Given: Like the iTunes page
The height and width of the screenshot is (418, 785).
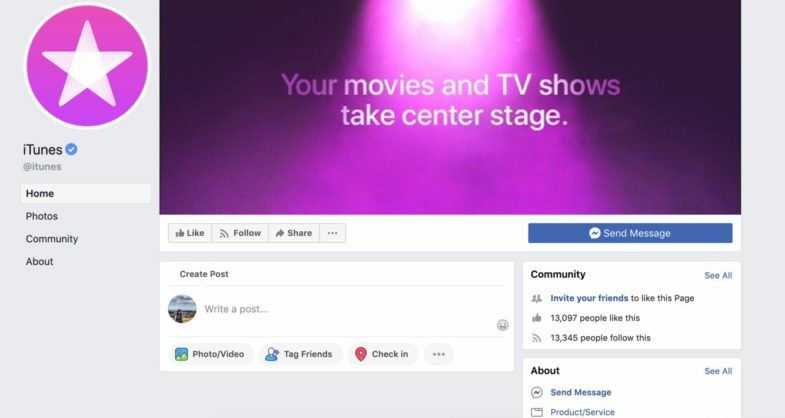Looking at the screenshot, I should click(190, 233).
